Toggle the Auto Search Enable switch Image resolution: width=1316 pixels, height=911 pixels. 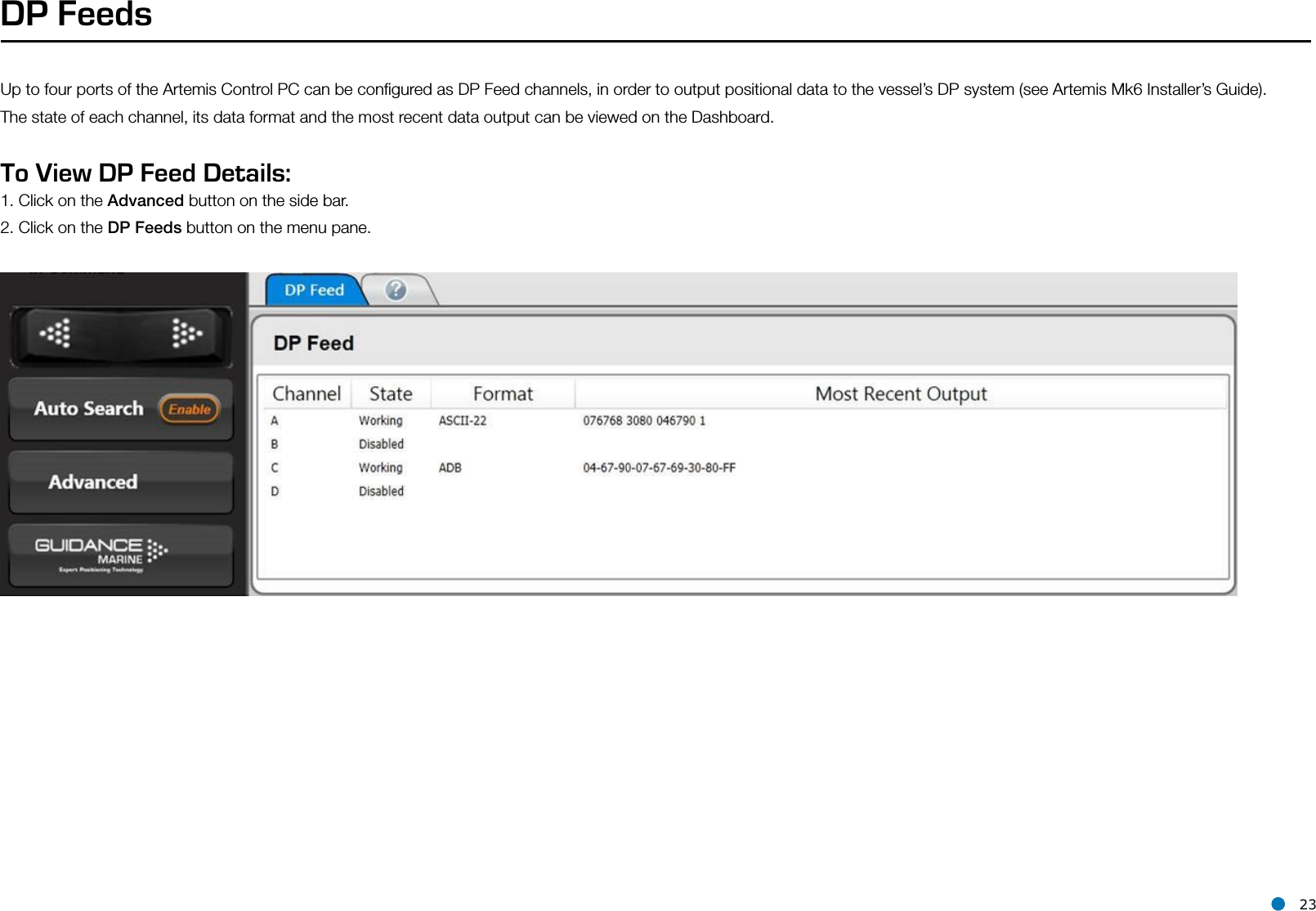pyautogui.click(x=190, y=409)
